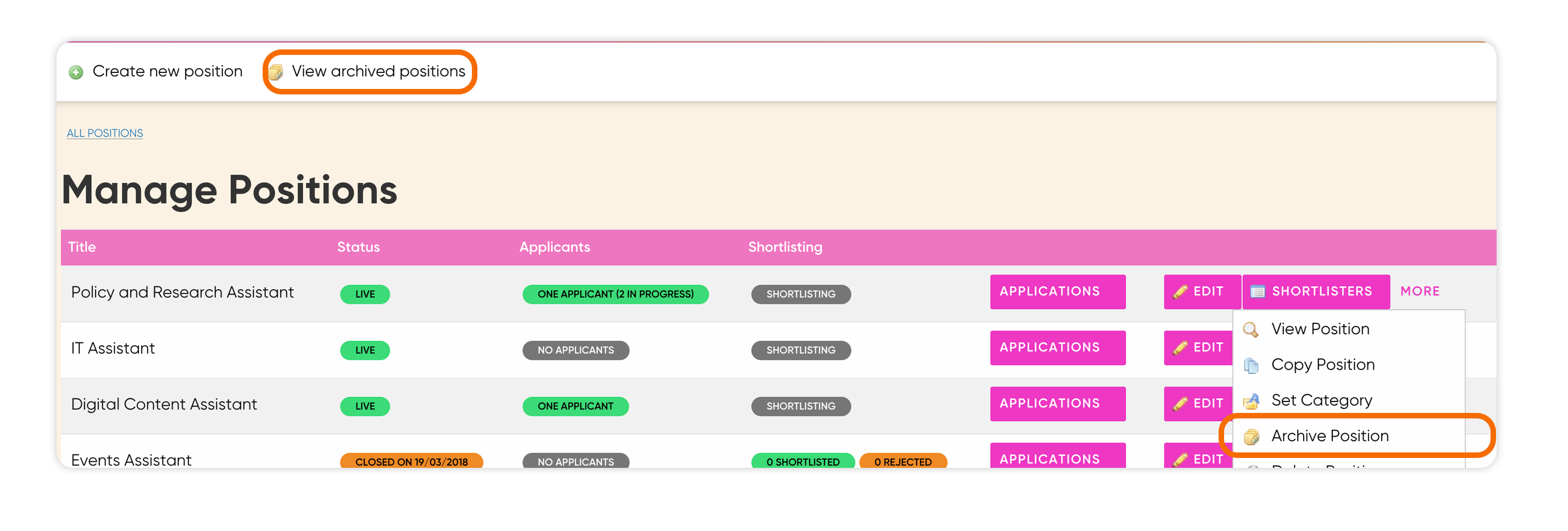Click the pencil icon on Policy and Research Assistant Edit
1568x531 pixels.
click(1180, 292)
